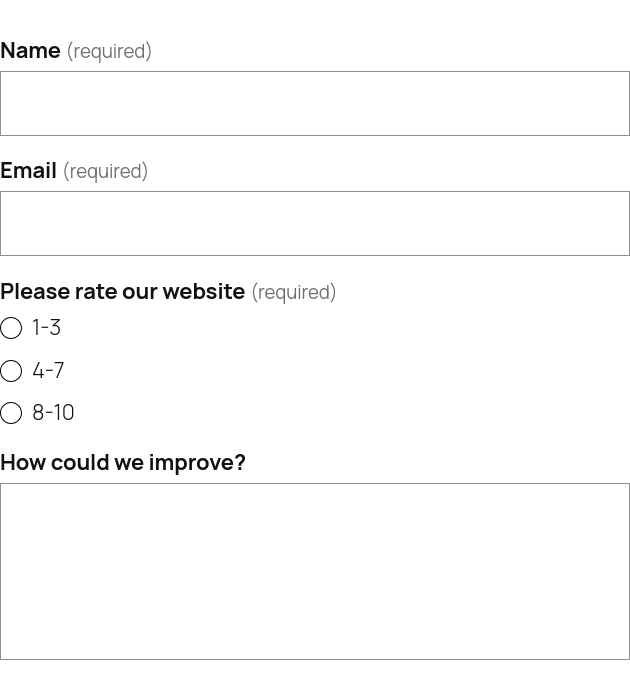Select the 1-3 rating radio button
Image resolution: width=630 pixels, height=694 pixels.
point(11,328)
